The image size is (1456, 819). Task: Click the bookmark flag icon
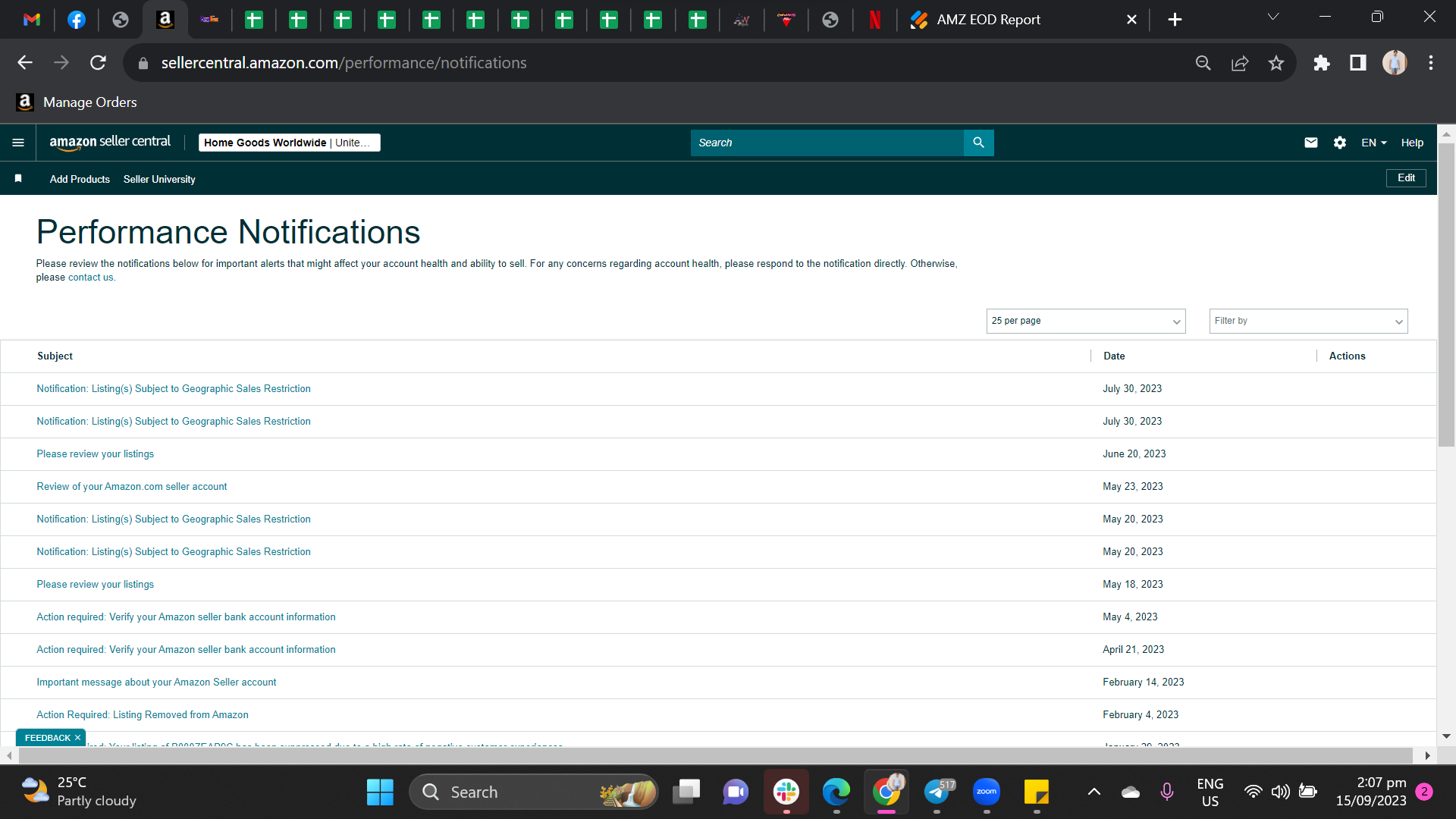18,178
